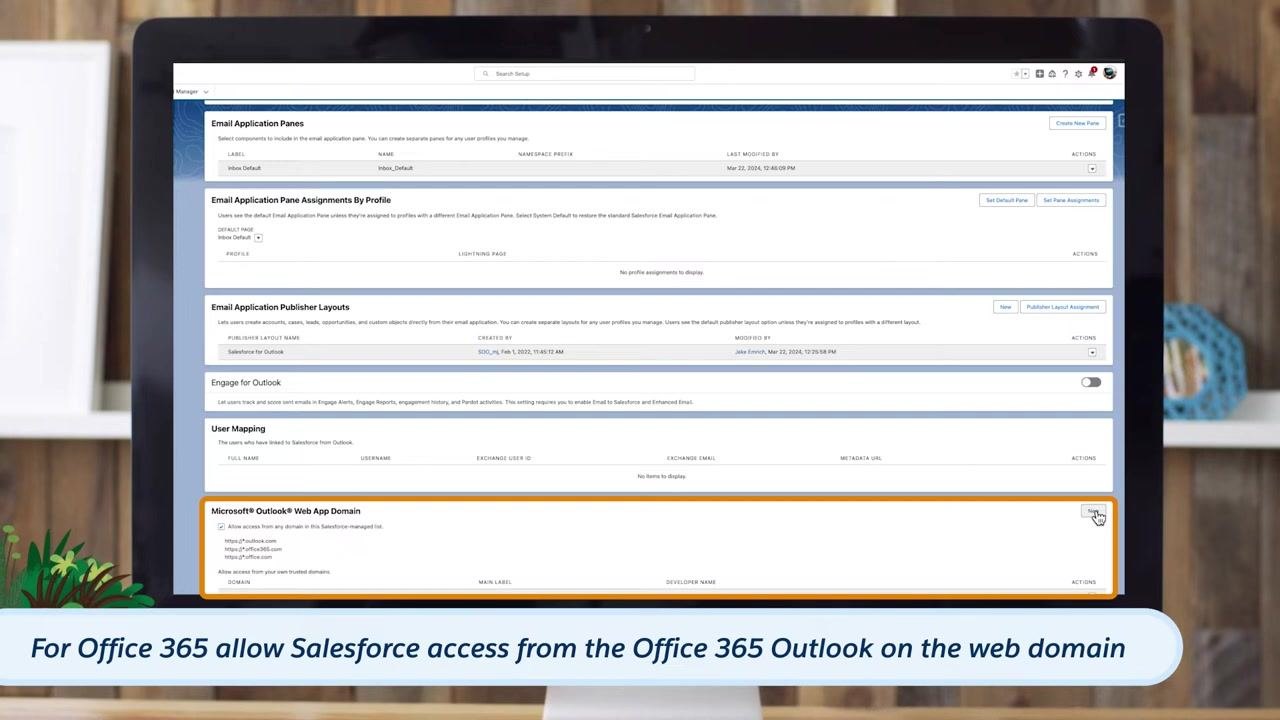Expand the Manager tab dropdown chevron
Screen dimensions: 1280x720
point(206,92)
